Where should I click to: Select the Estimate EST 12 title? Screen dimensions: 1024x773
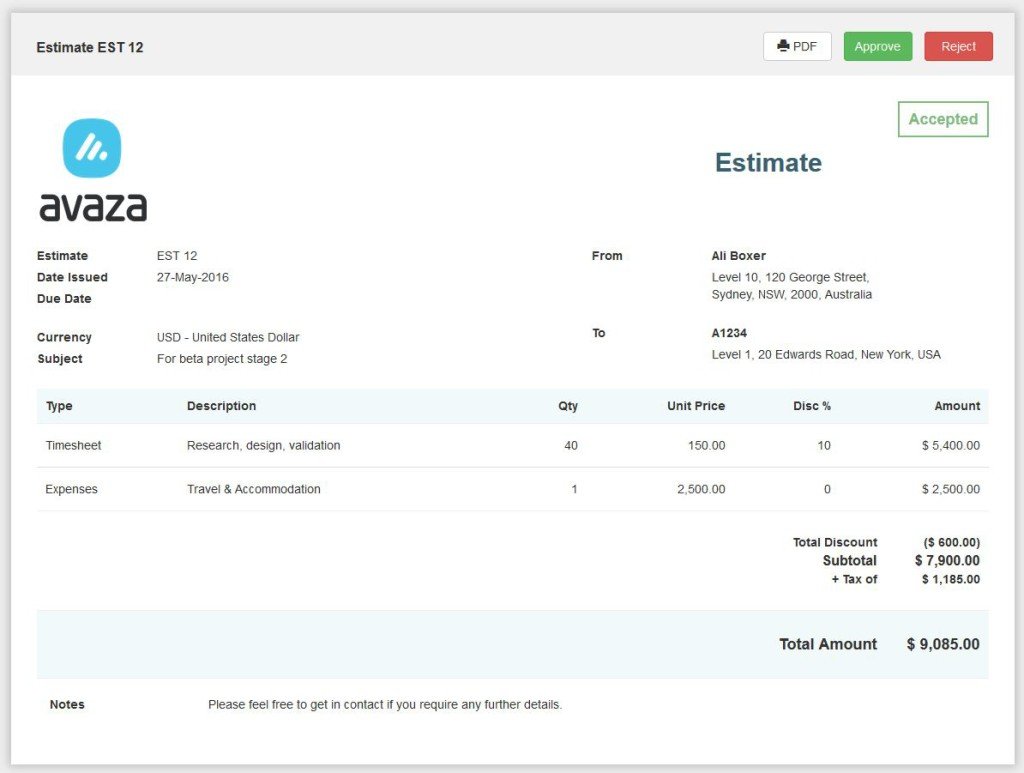click(89, 46)
